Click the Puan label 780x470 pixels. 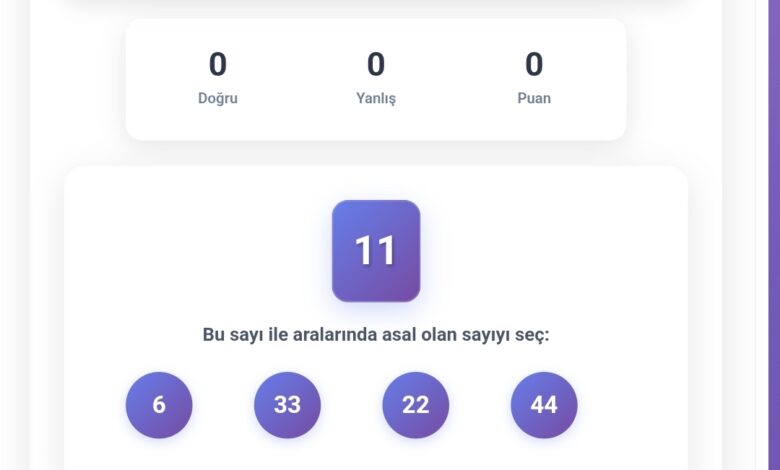point(534,98)
